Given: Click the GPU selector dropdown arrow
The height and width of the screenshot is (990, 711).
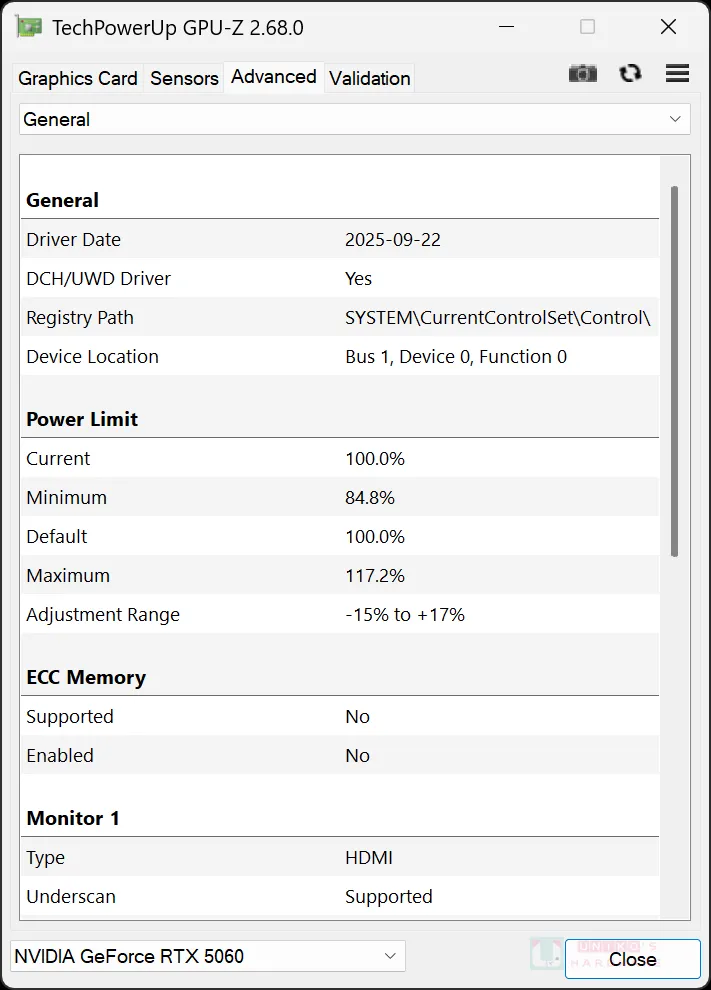Looking at the screenshot, I should [x=390, y=956].
